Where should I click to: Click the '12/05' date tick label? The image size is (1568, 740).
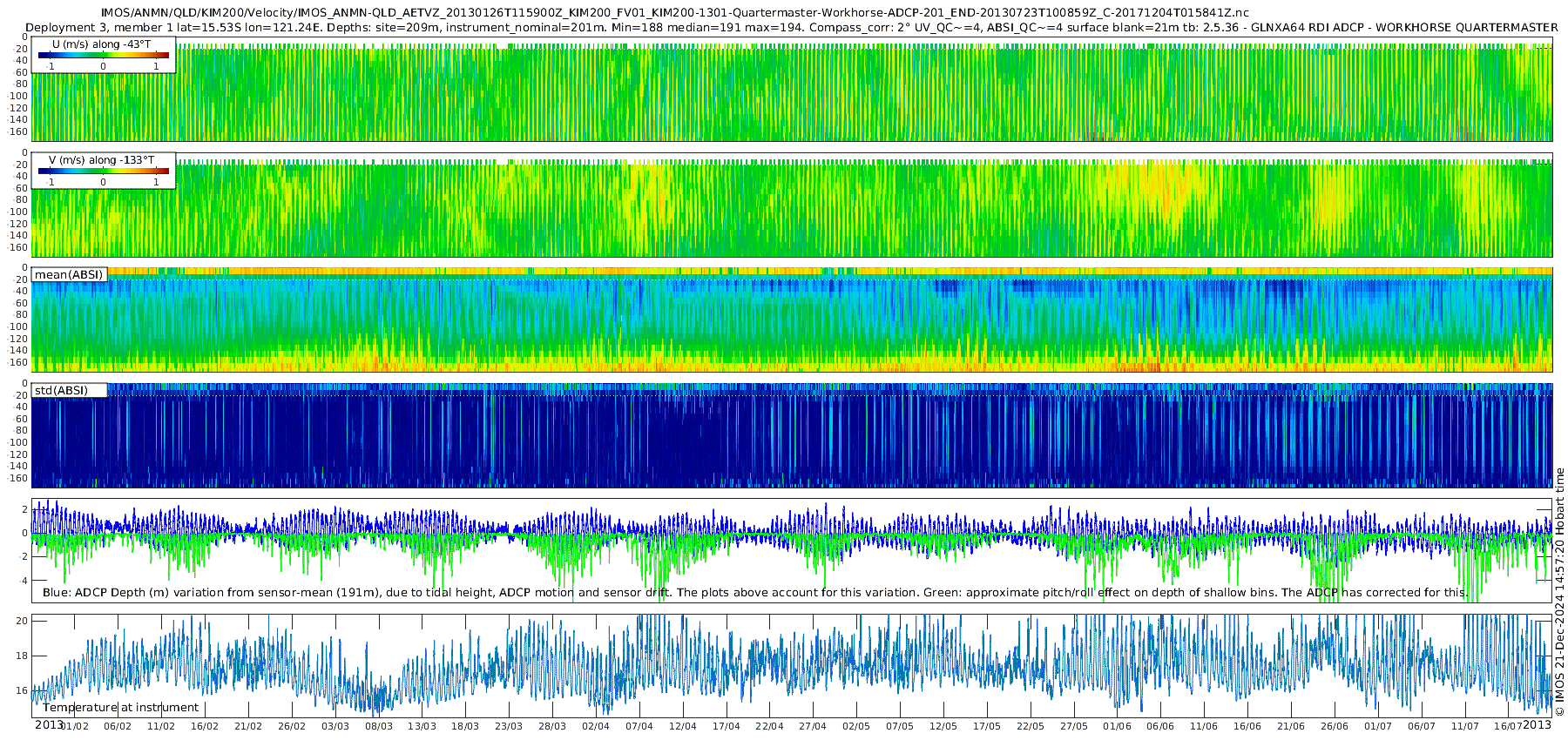tap(943, 726)
